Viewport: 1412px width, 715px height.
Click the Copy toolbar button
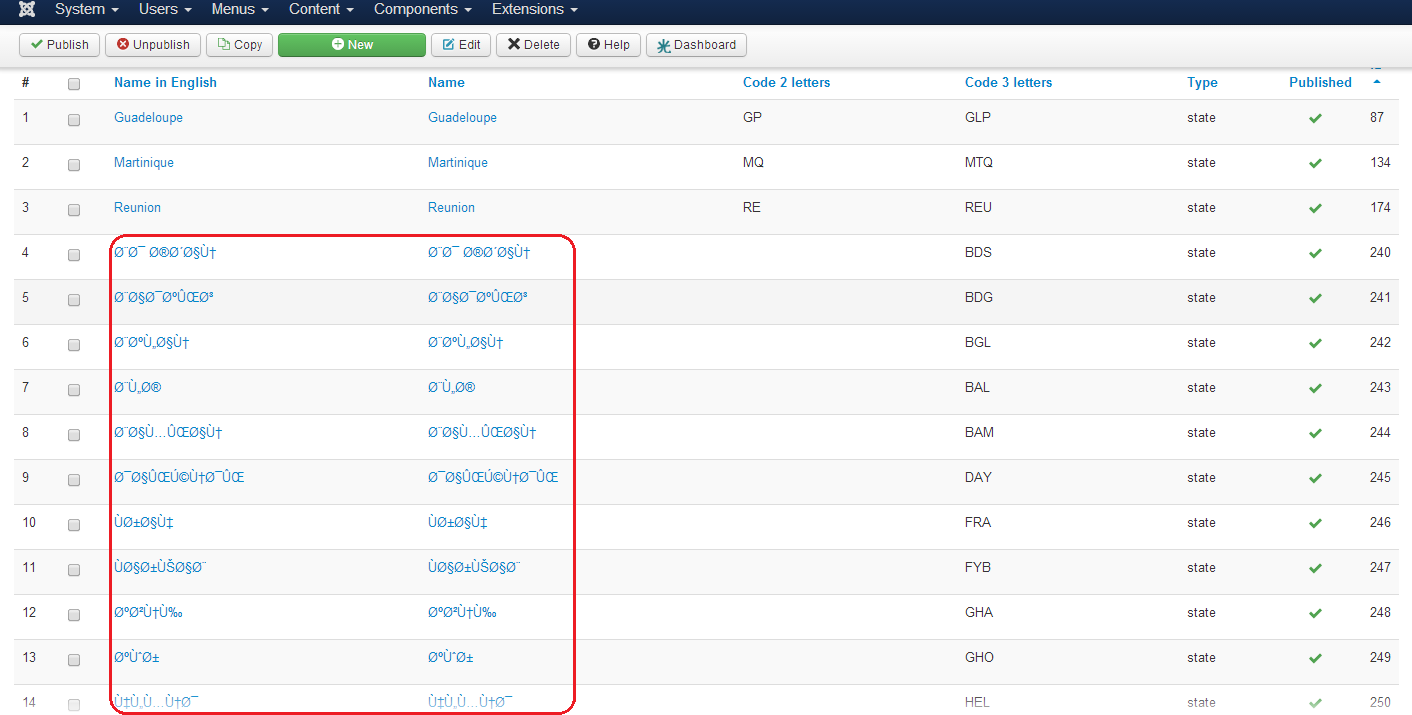[240, 45]
